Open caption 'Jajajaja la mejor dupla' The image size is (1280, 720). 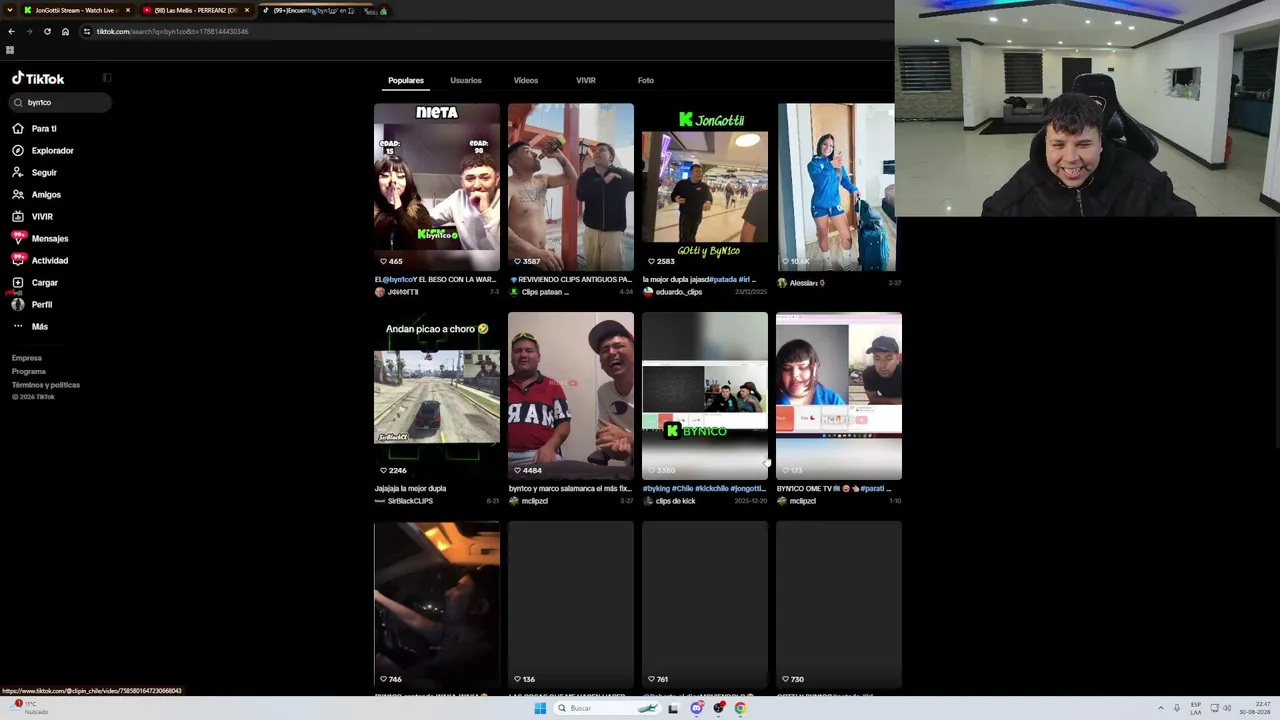tap(411, 489)
